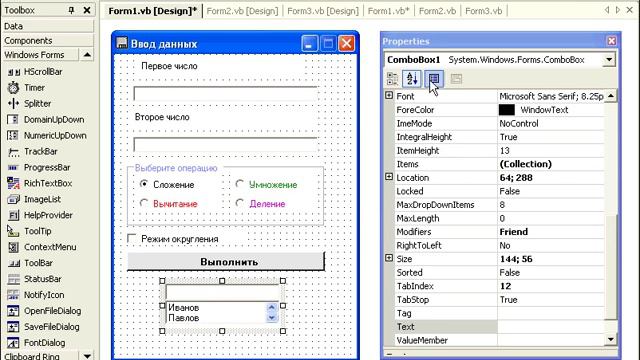Screen dimensions: 640x360
Task: Select the Сложение radio button
Action: point(144,184)
